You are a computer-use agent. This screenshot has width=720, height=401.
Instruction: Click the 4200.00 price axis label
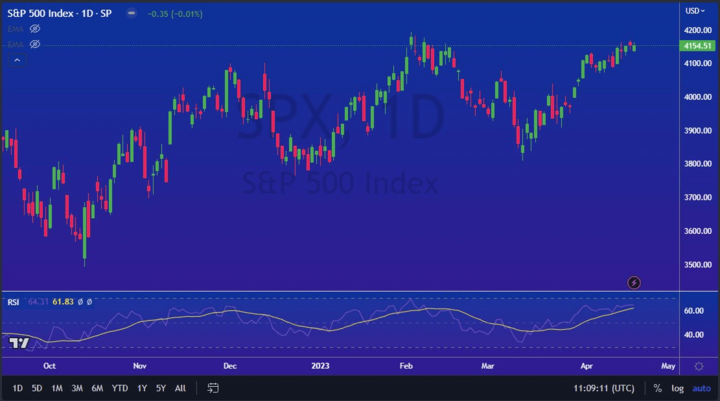coord(698,30)
